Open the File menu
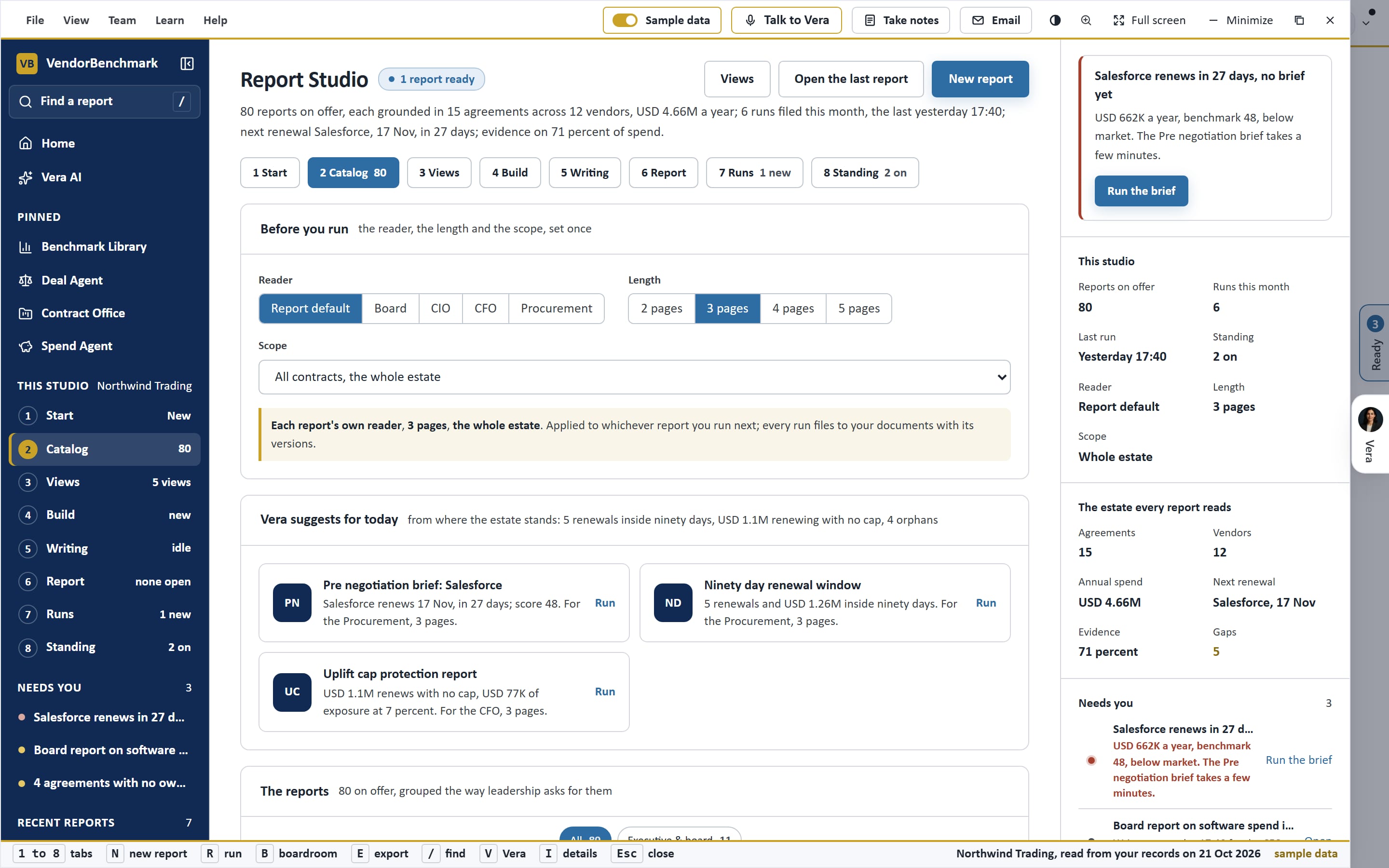Viewport: 1389px width, 868px height. pyautogui.click(x=35, y=20)
